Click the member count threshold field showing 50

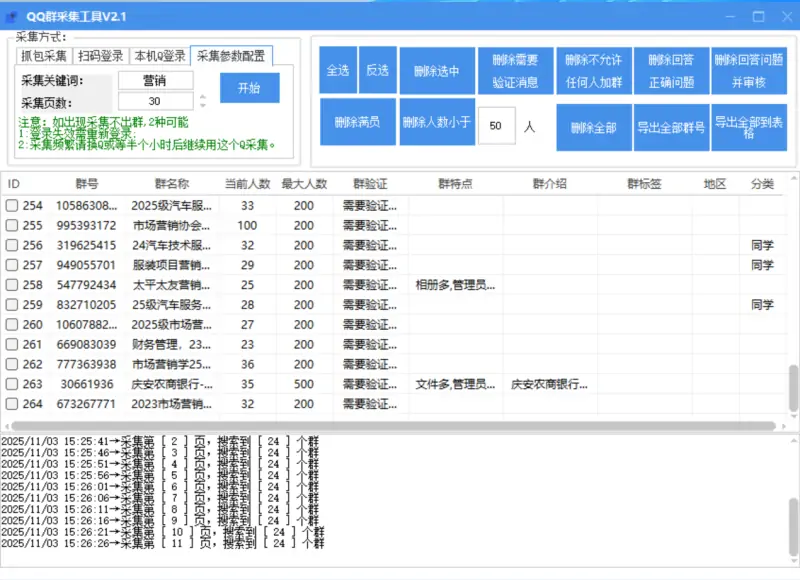(x=497, y=126)
